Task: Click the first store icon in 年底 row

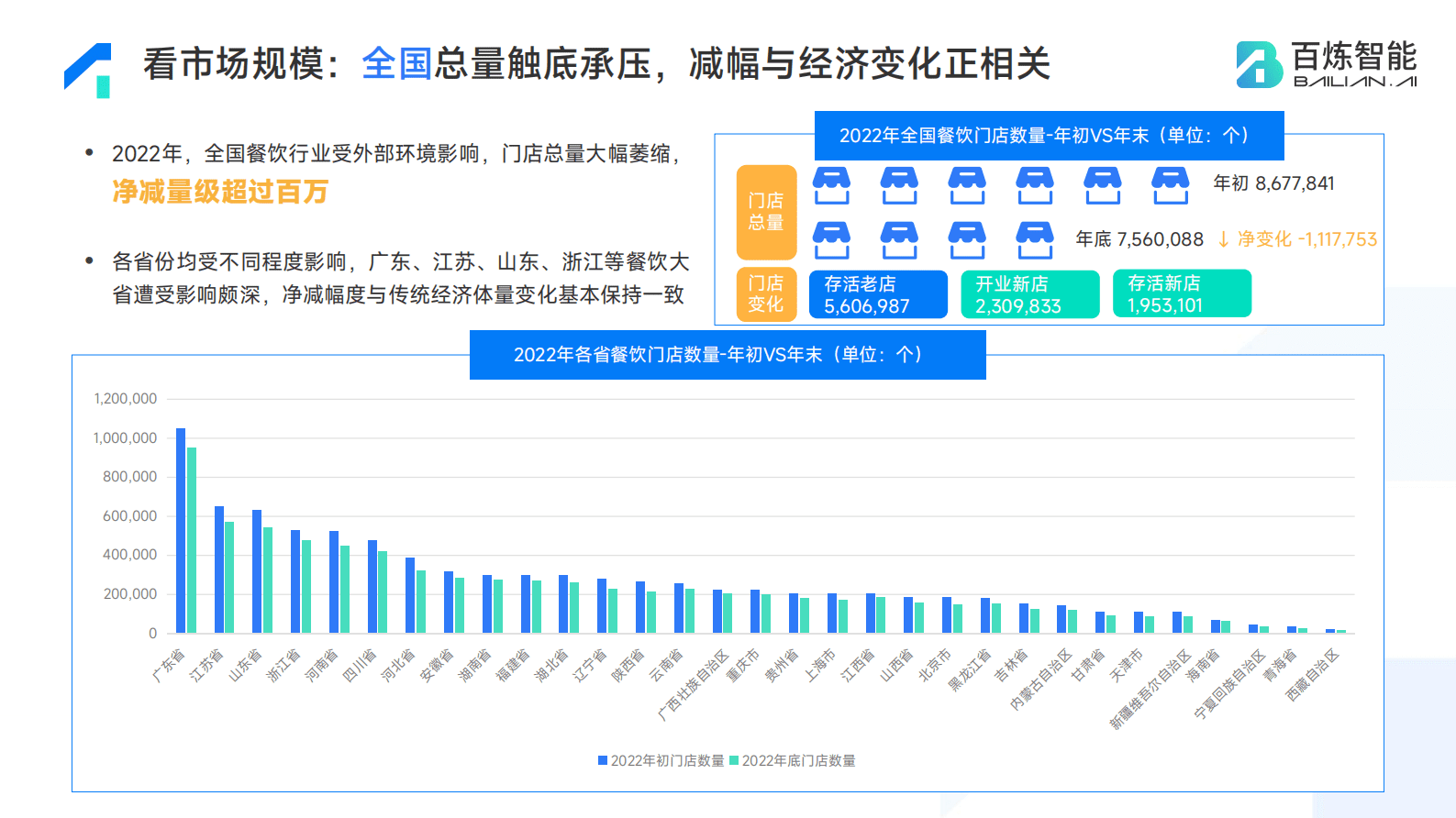Action: 831,240
